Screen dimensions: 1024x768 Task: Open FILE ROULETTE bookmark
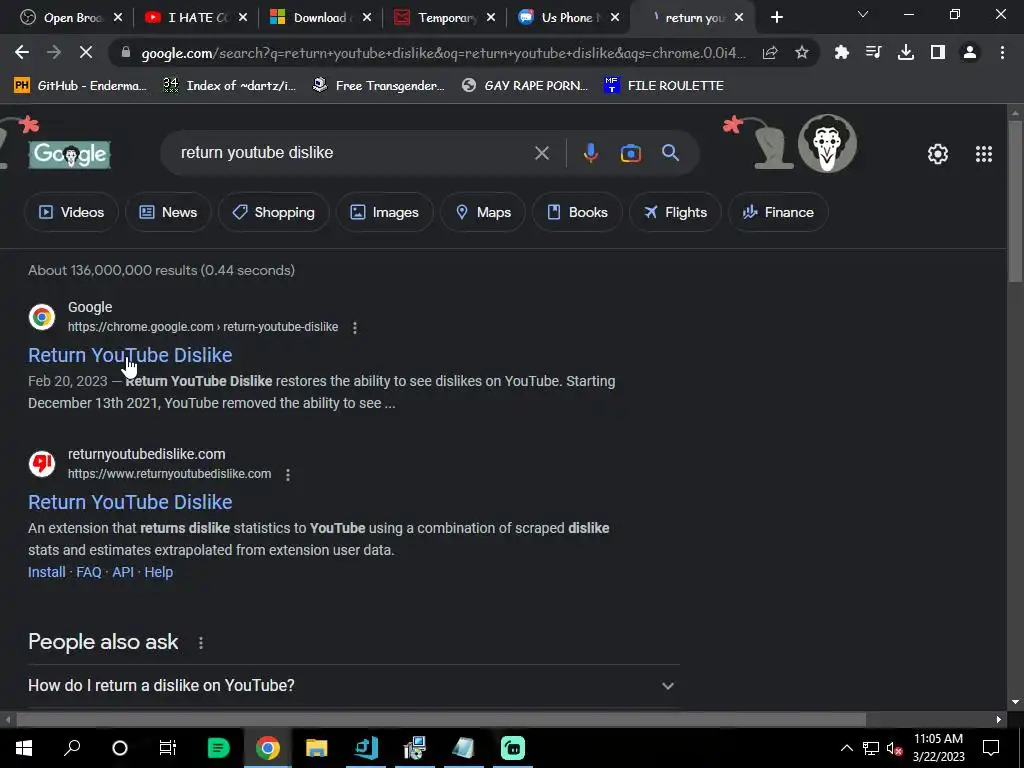point(664,86)
